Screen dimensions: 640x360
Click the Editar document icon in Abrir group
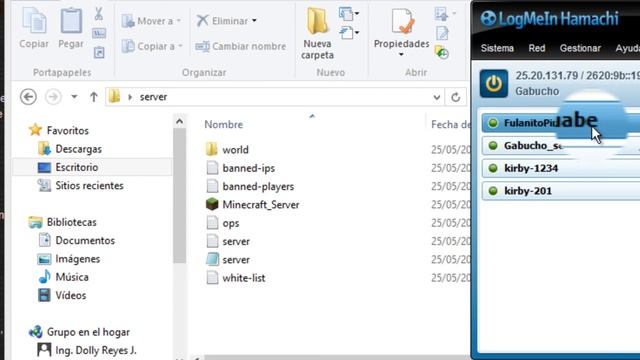click(442, 33)
